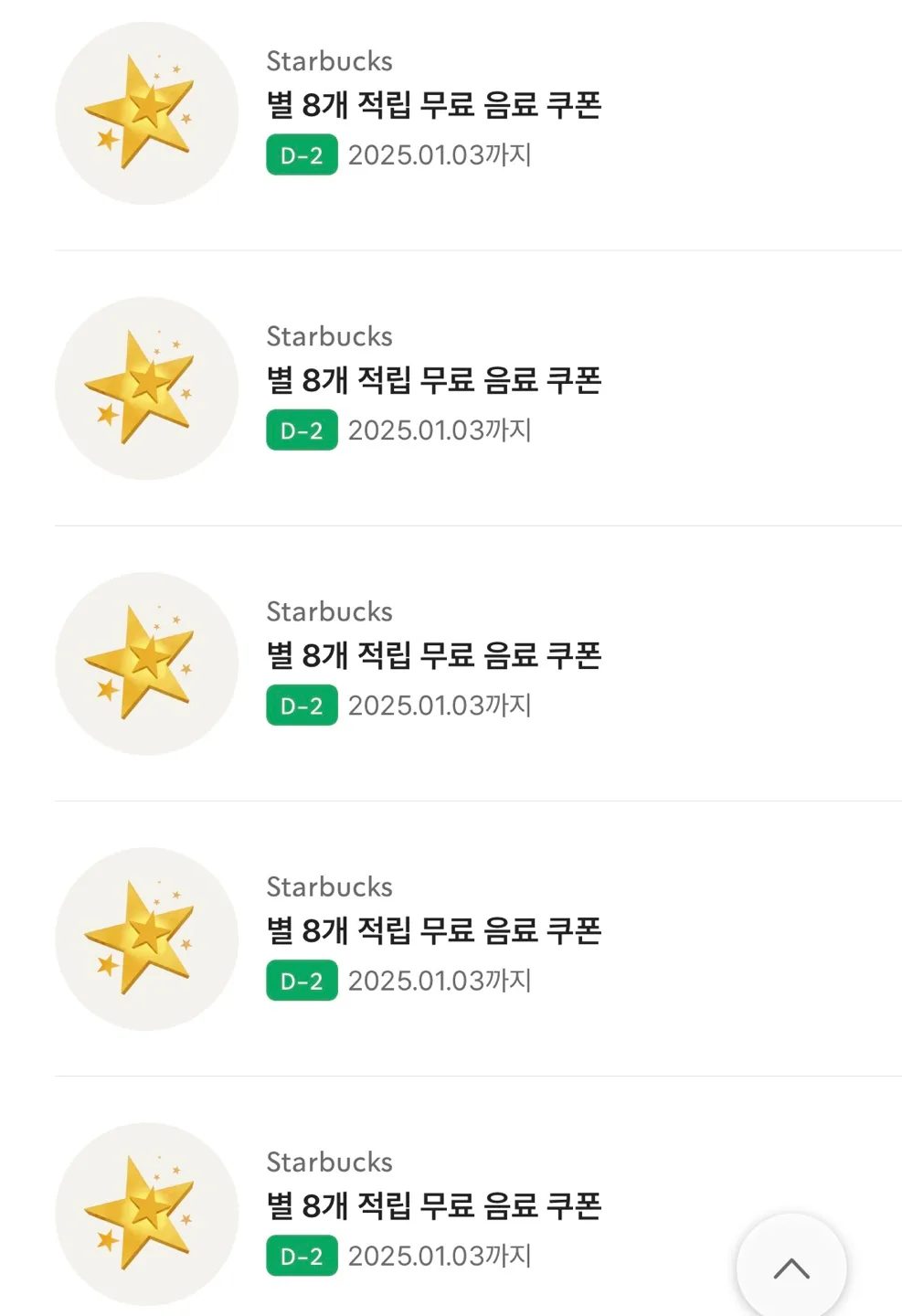The height and width of the screenshot is (1316, 902).
Task: Tap the fifth coupon's gold star icon
Action: coord(146,1214)
